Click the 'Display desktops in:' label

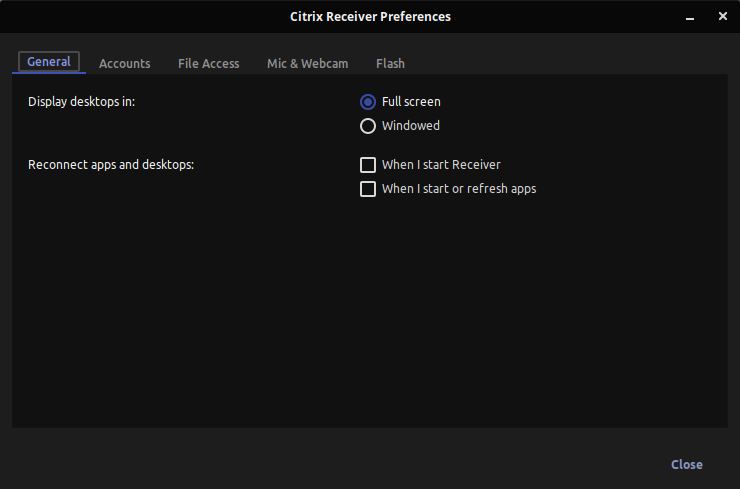point(82,102)
